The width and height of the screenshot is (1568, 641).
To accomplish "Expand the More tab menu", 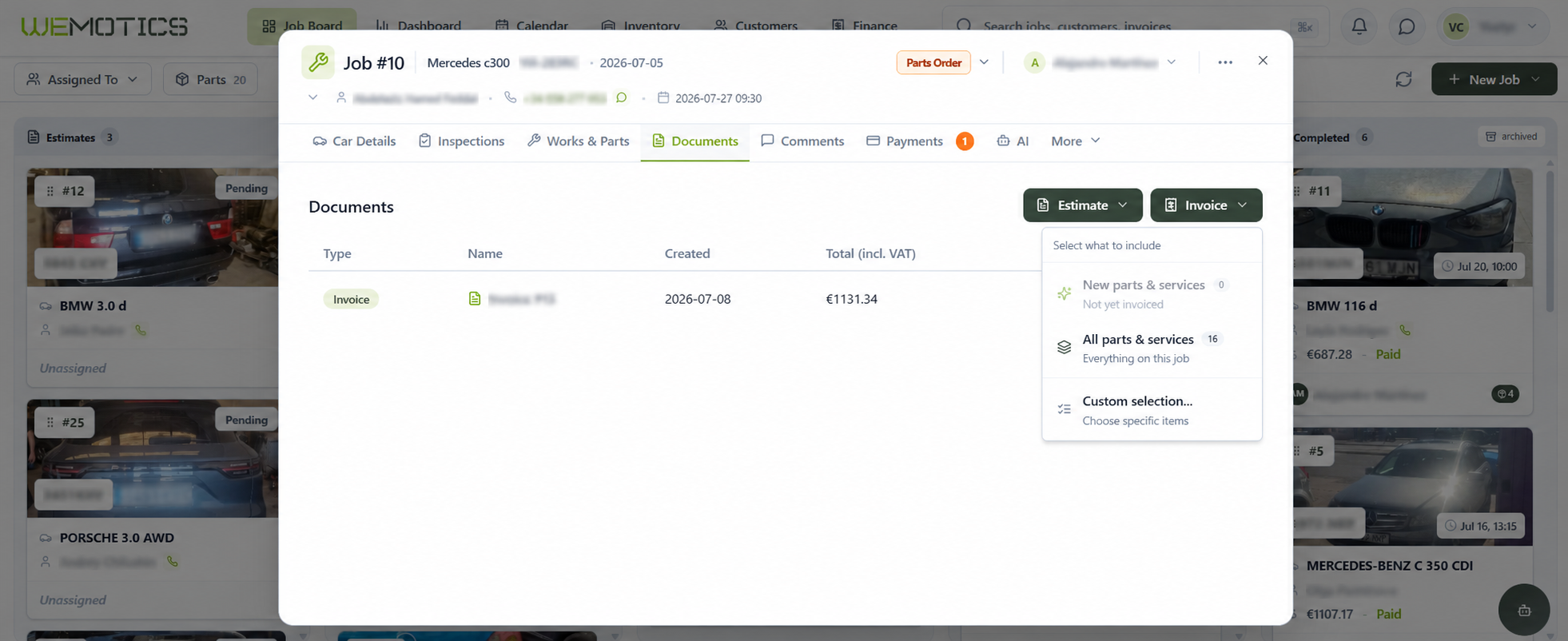I will (x=1076, y=141).
